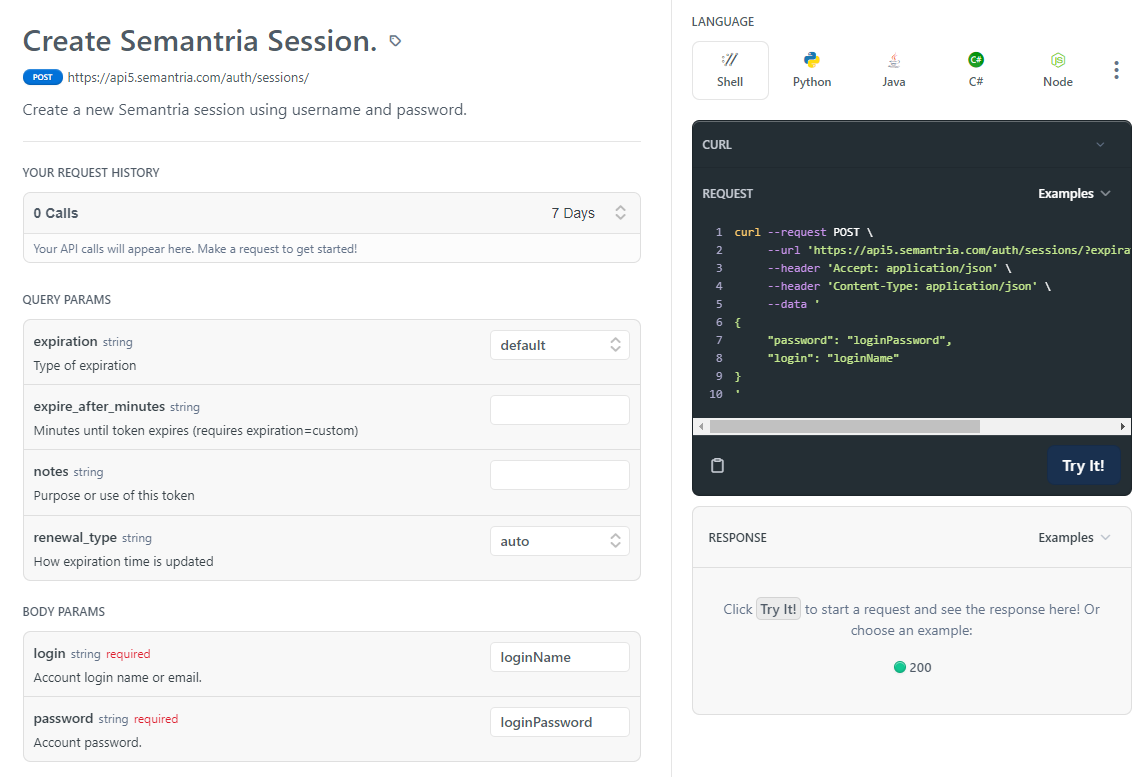Click the "password": "loginPassword" code line
The image size is (1147, 777).
(860, 340)
